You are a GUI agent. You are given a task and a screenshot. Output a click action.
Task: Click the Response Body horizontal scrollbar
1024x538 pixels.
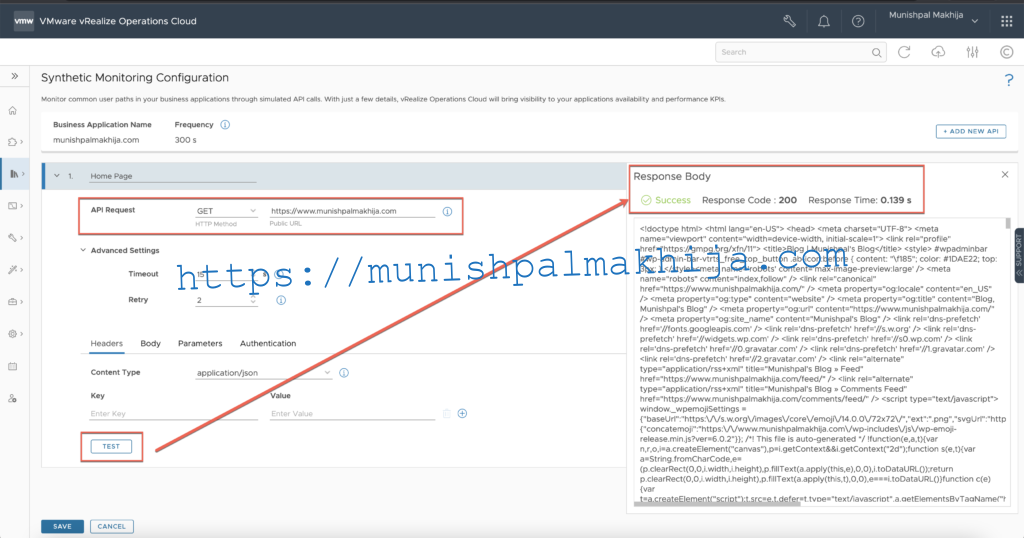[x=717, y=503]
